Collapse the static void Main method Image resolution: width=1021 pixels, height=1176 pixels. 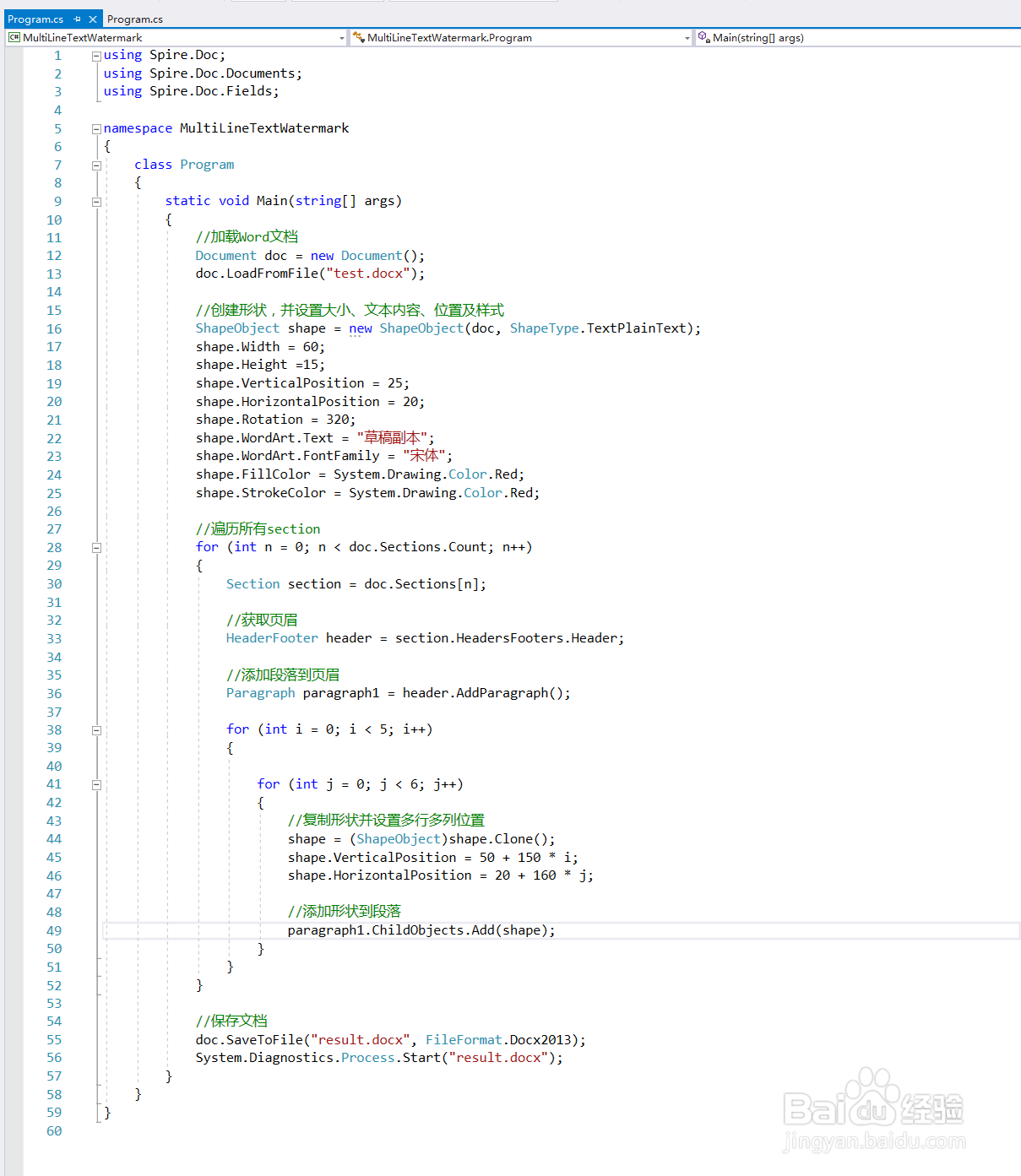(x=96, y=202)
